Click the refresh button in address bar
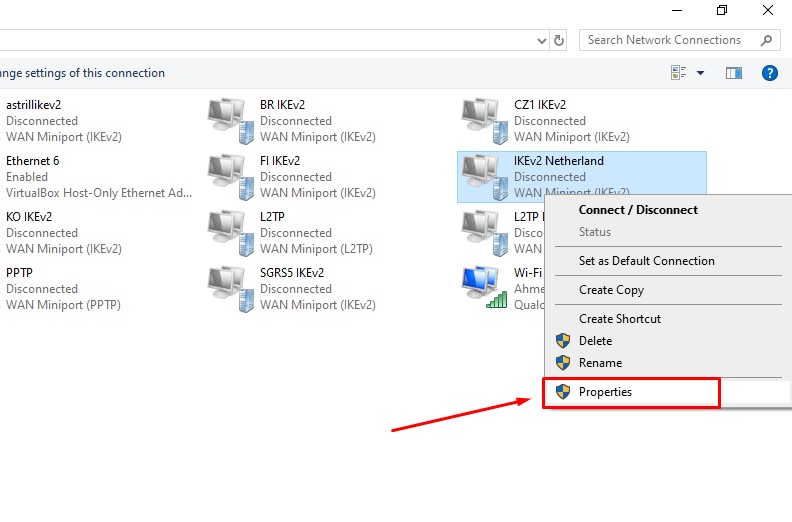 click(x=559, y=40)
